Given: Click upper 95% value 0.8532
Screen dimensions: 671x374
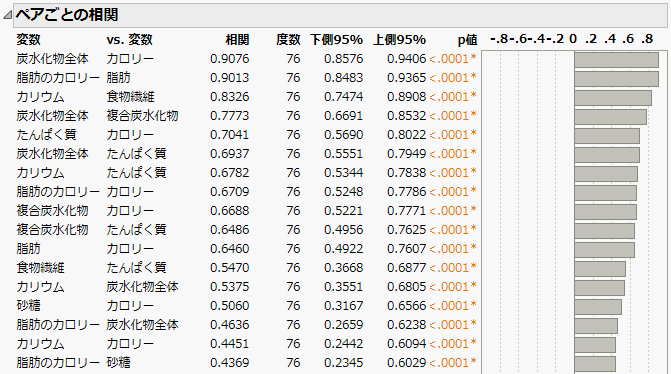Looking at the screenshot, I should point(407,116).
